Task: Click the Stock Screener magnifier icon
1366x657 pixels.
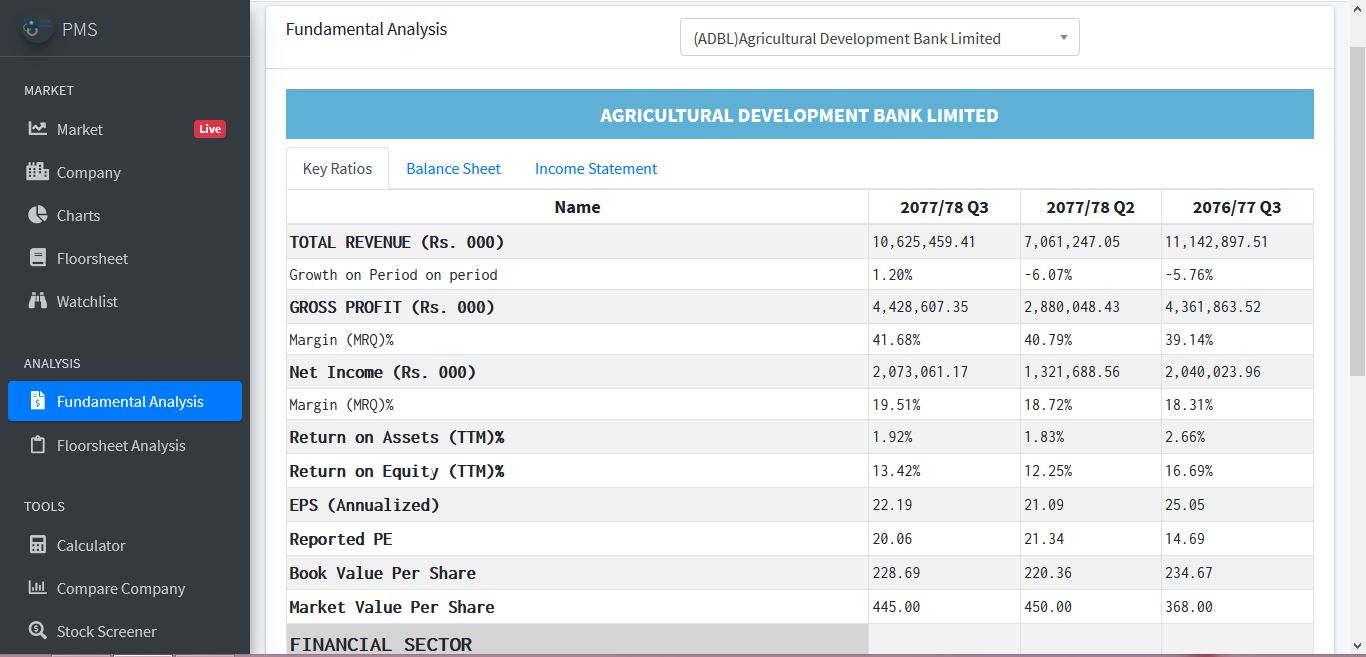Action: [38, 631]
